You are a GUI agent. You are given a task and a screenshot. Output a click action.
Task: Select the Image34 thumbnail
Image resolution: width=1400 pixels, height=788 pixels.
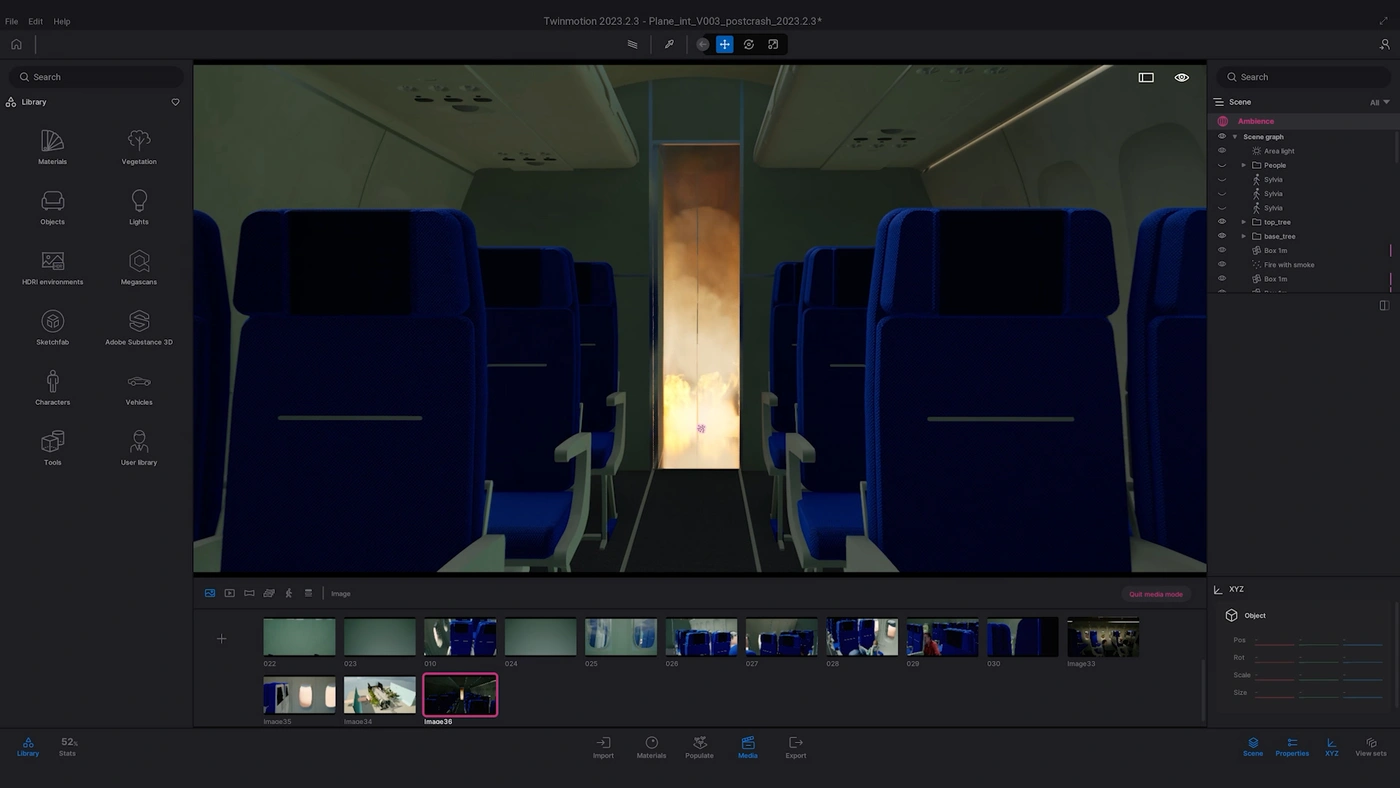point(380,695)
